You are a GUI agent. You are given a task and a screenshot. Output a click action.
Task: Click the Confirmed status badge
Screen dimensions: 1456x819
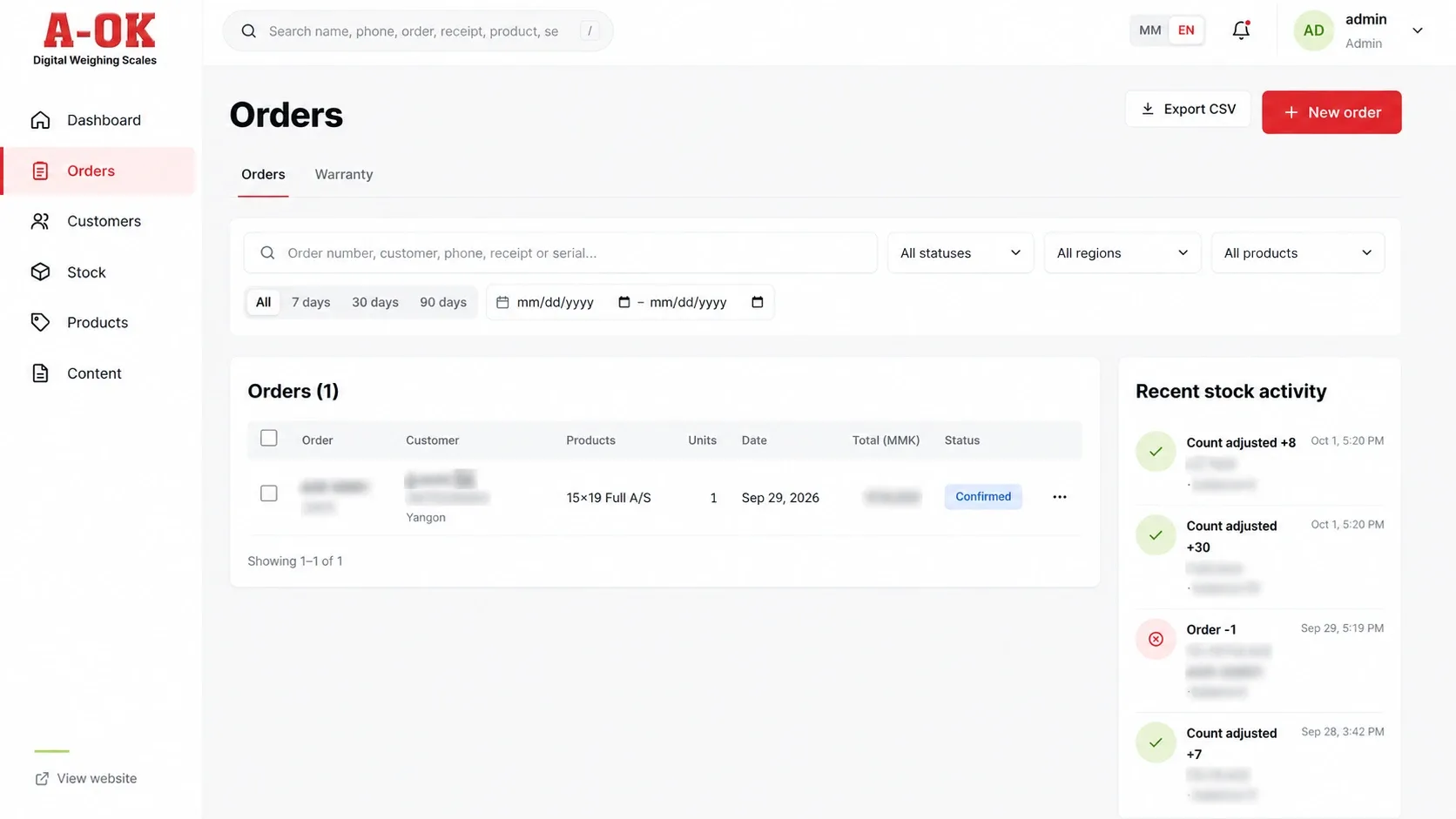coord(983,497)
